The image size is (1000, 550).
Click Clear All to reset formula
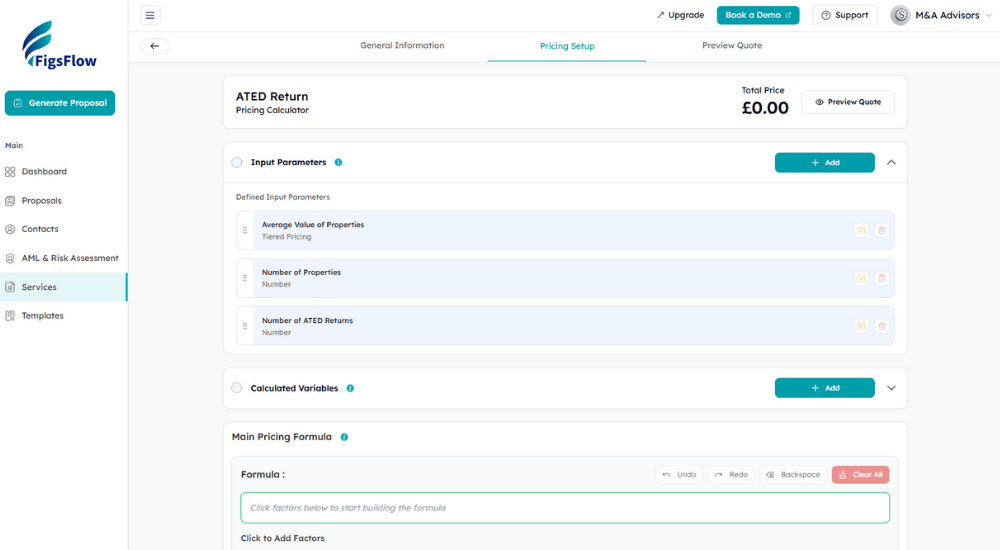(x=860, y=475)
